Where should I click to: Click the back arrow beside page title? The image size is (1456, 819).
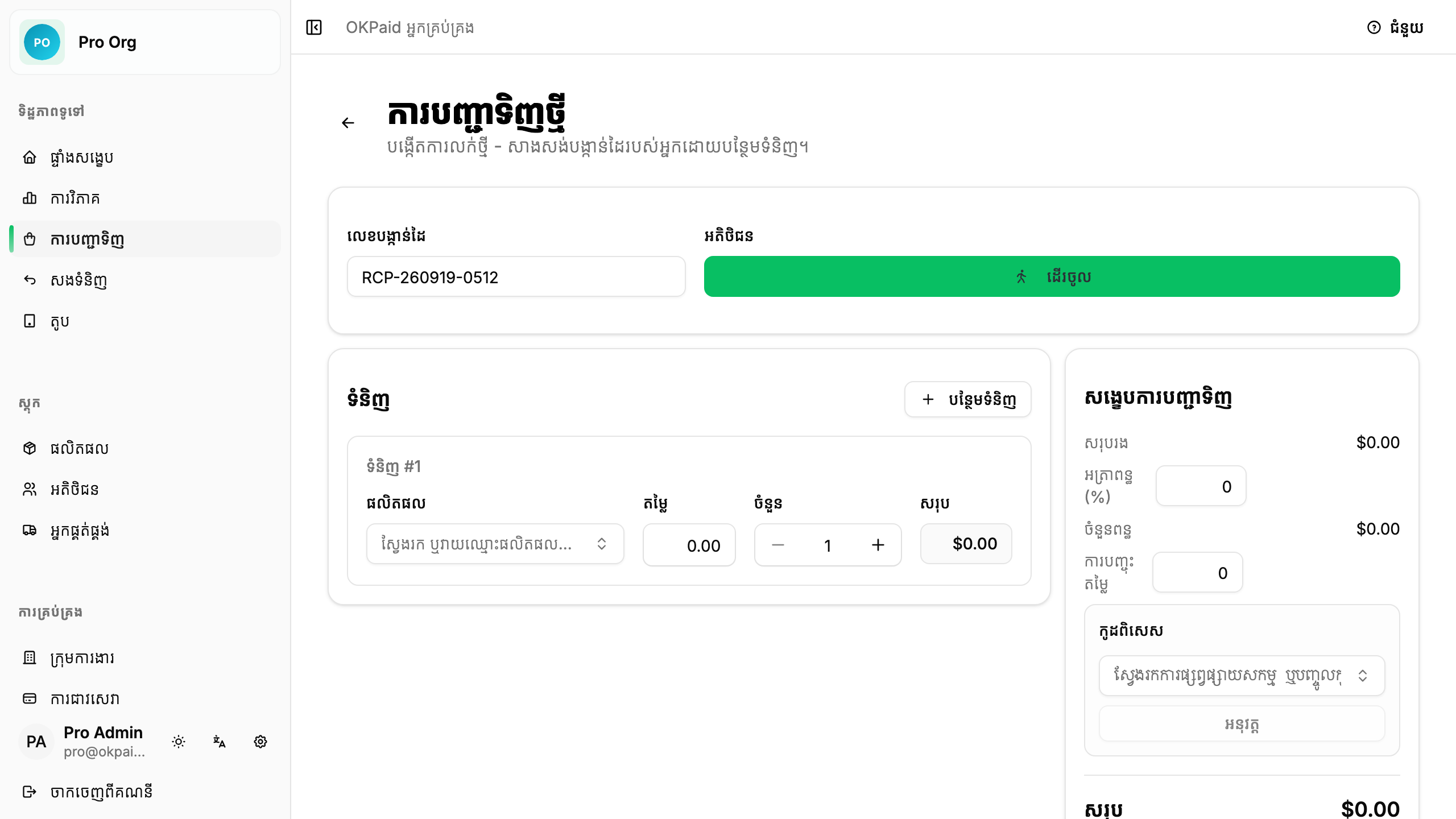[348, 123]
